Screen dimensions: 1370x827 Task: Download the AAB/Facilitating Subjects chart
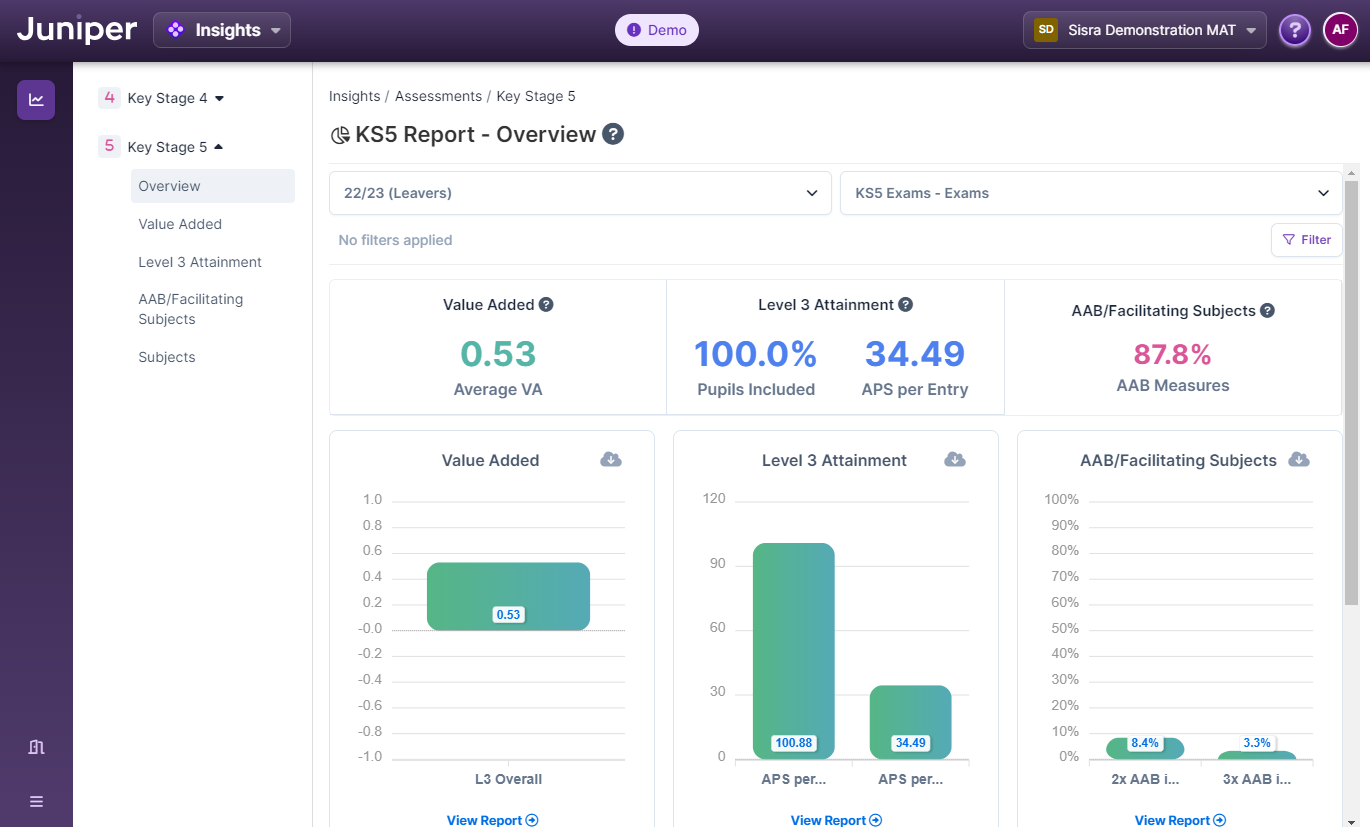pyautogui.click(x=1299, y=459)
